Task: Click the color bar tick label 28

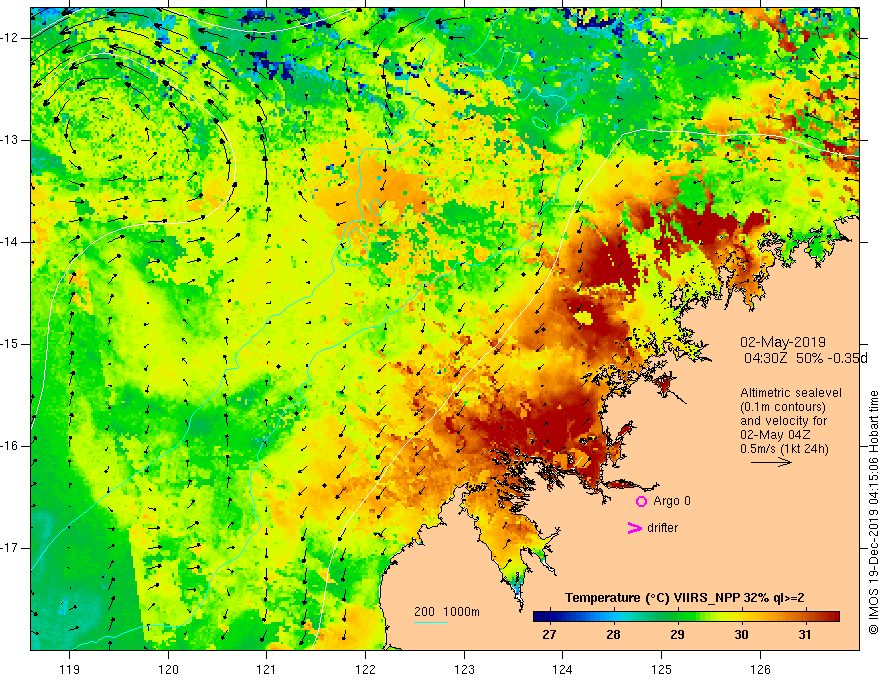Action: 613,635
